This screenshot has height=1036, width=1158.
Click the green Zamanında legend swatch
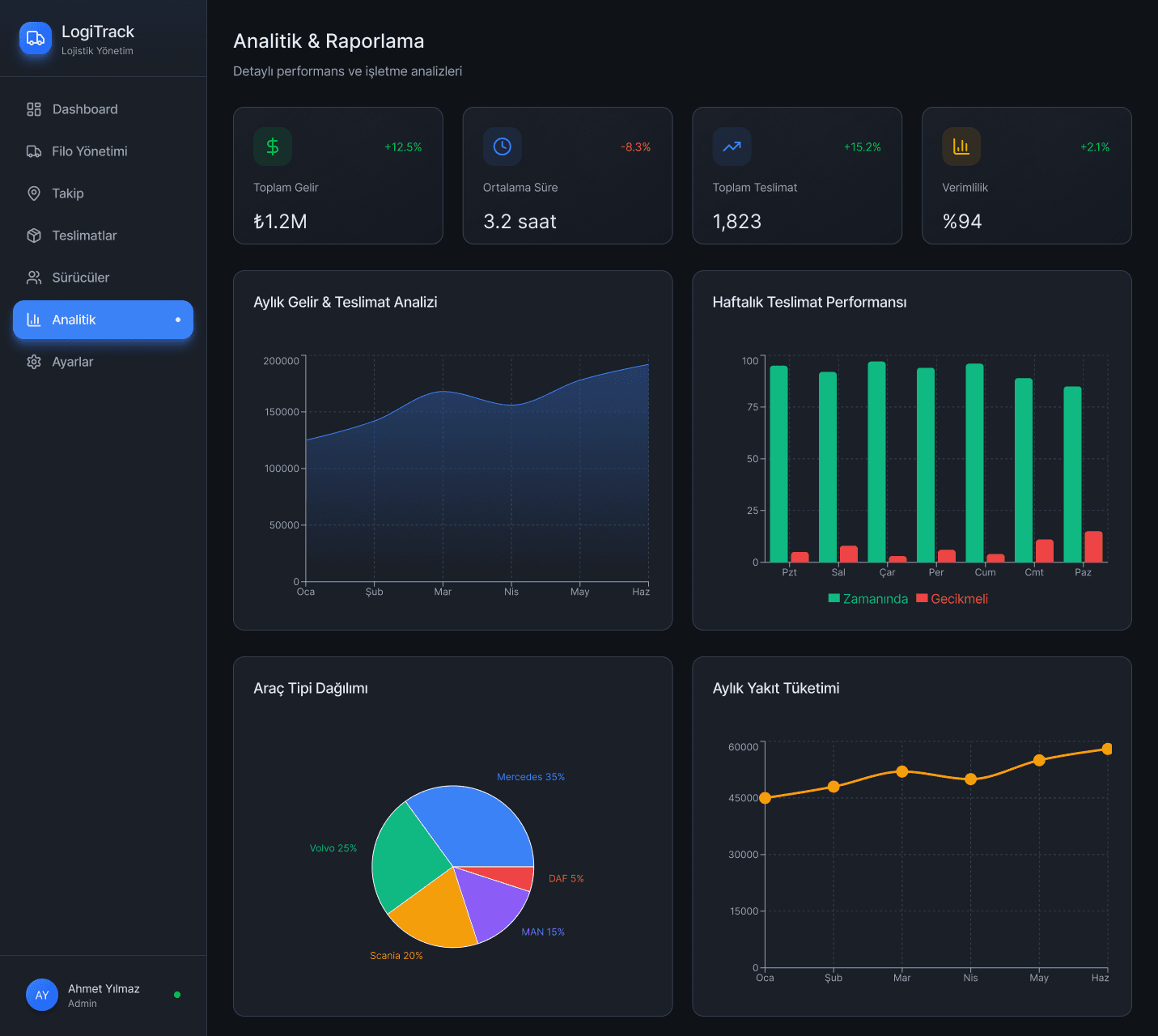[x=834, y=598]
